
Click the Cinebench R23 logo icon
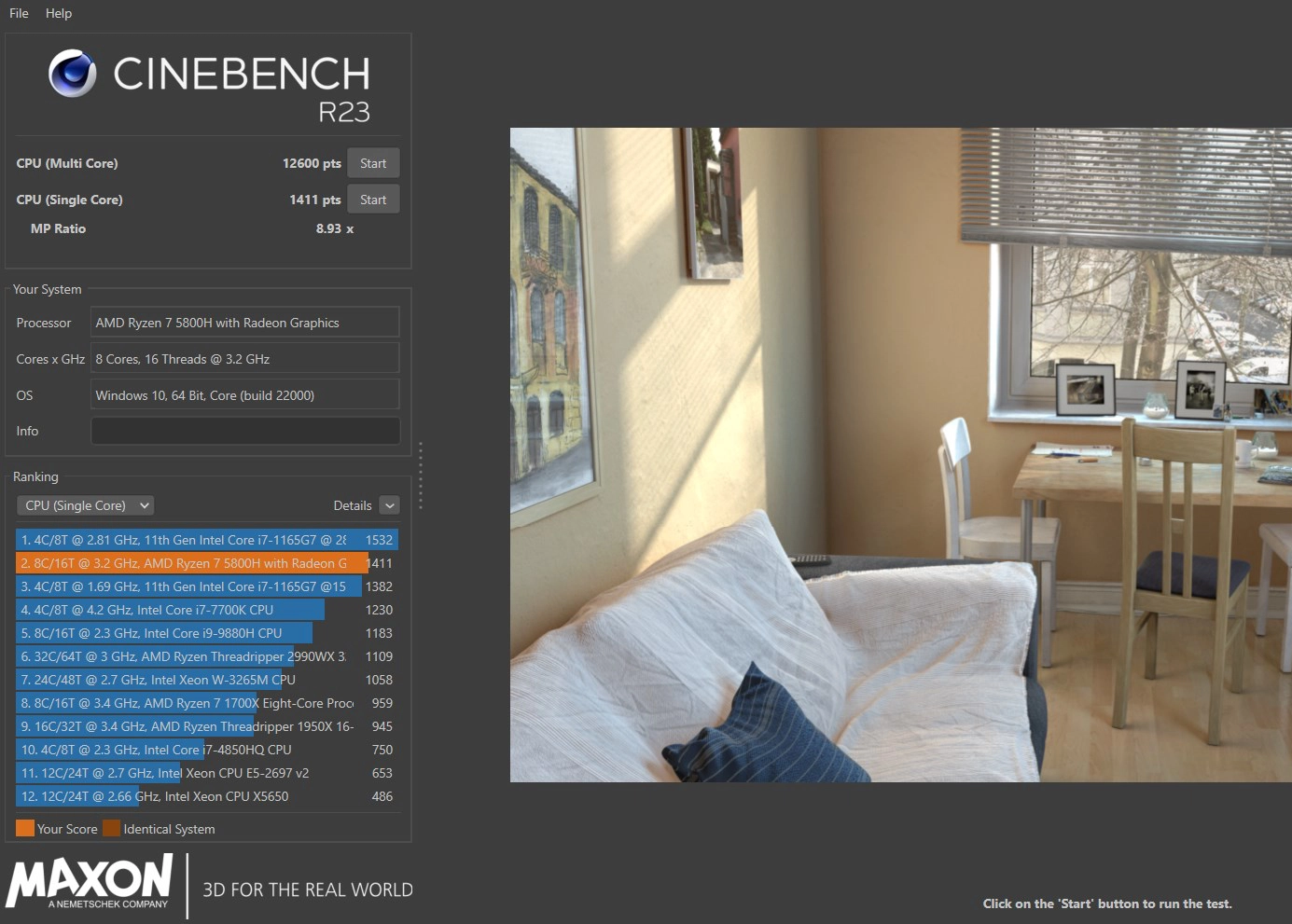click(x=72, y=73)
